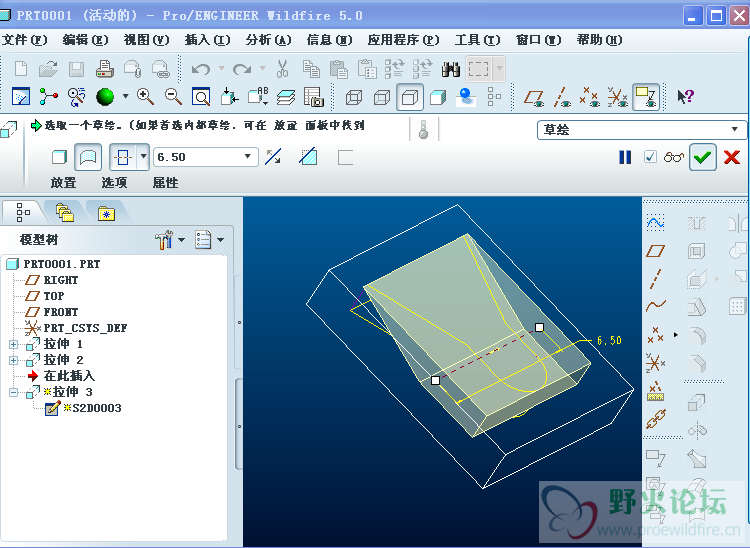Open the model tree settings dropdown
750x548 pixels.
tap(182, 240)
